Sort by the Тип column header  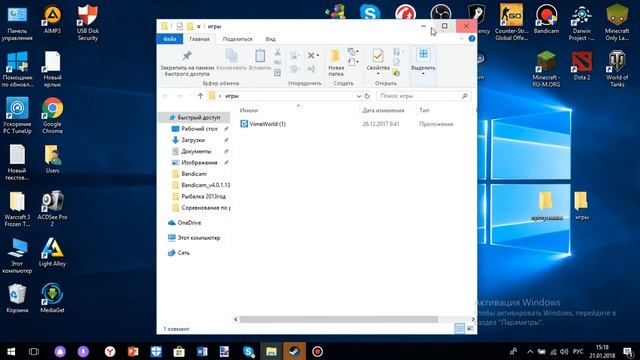click(x=424, y=111)
